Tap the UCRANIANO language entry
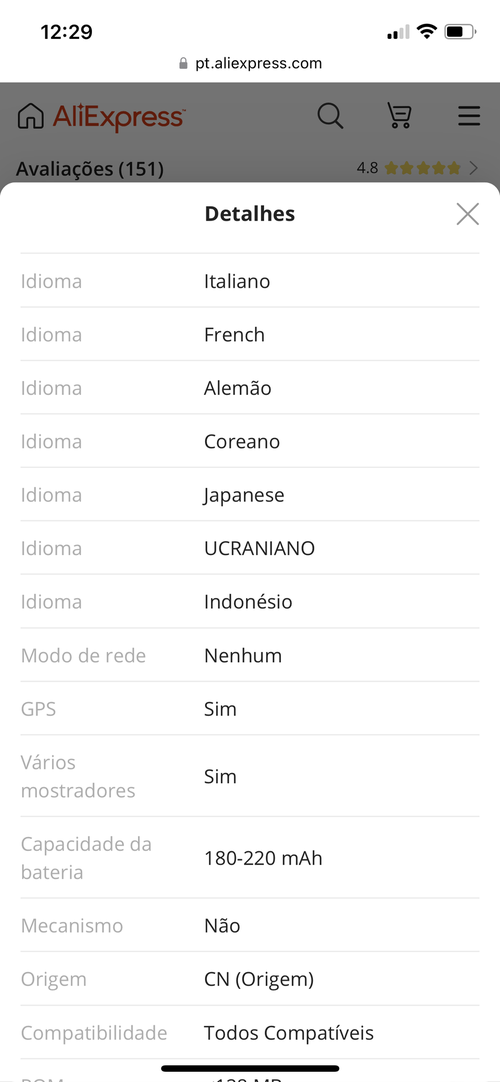500x1082 pixels. (x=259, y=549)
